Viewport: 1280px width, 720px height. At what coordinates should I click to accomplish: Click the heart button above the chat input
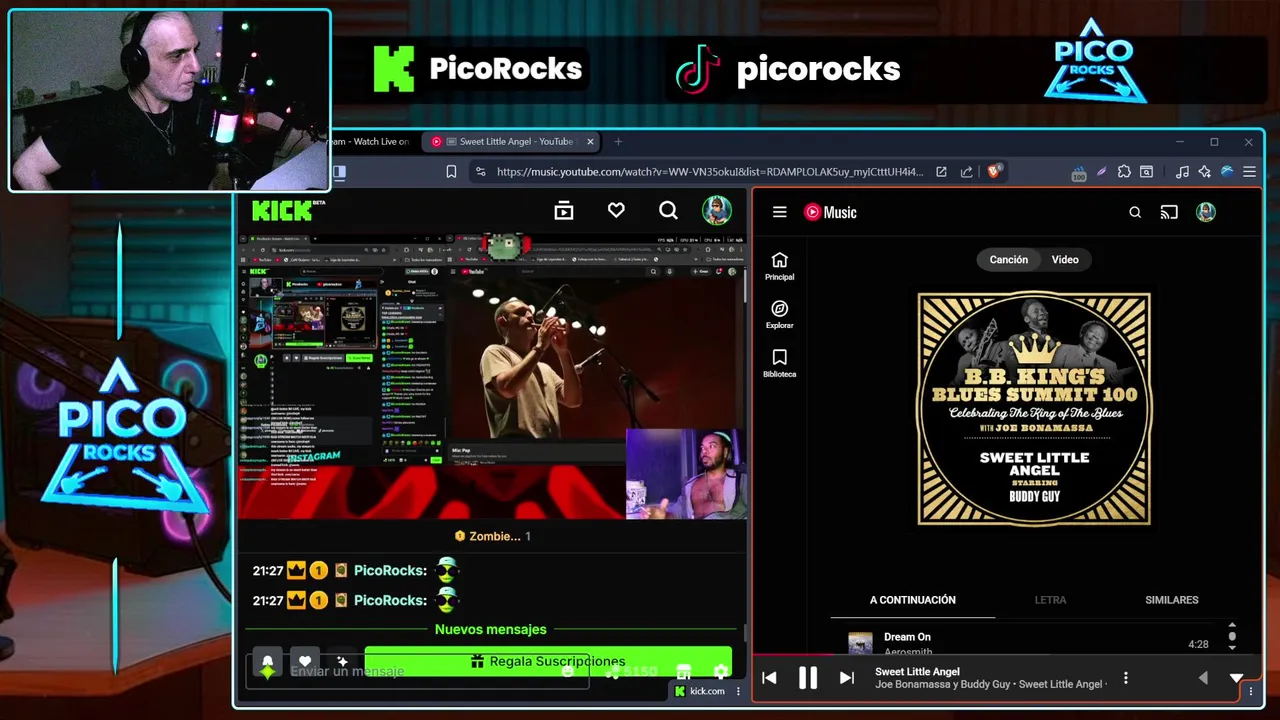(305, 662)
